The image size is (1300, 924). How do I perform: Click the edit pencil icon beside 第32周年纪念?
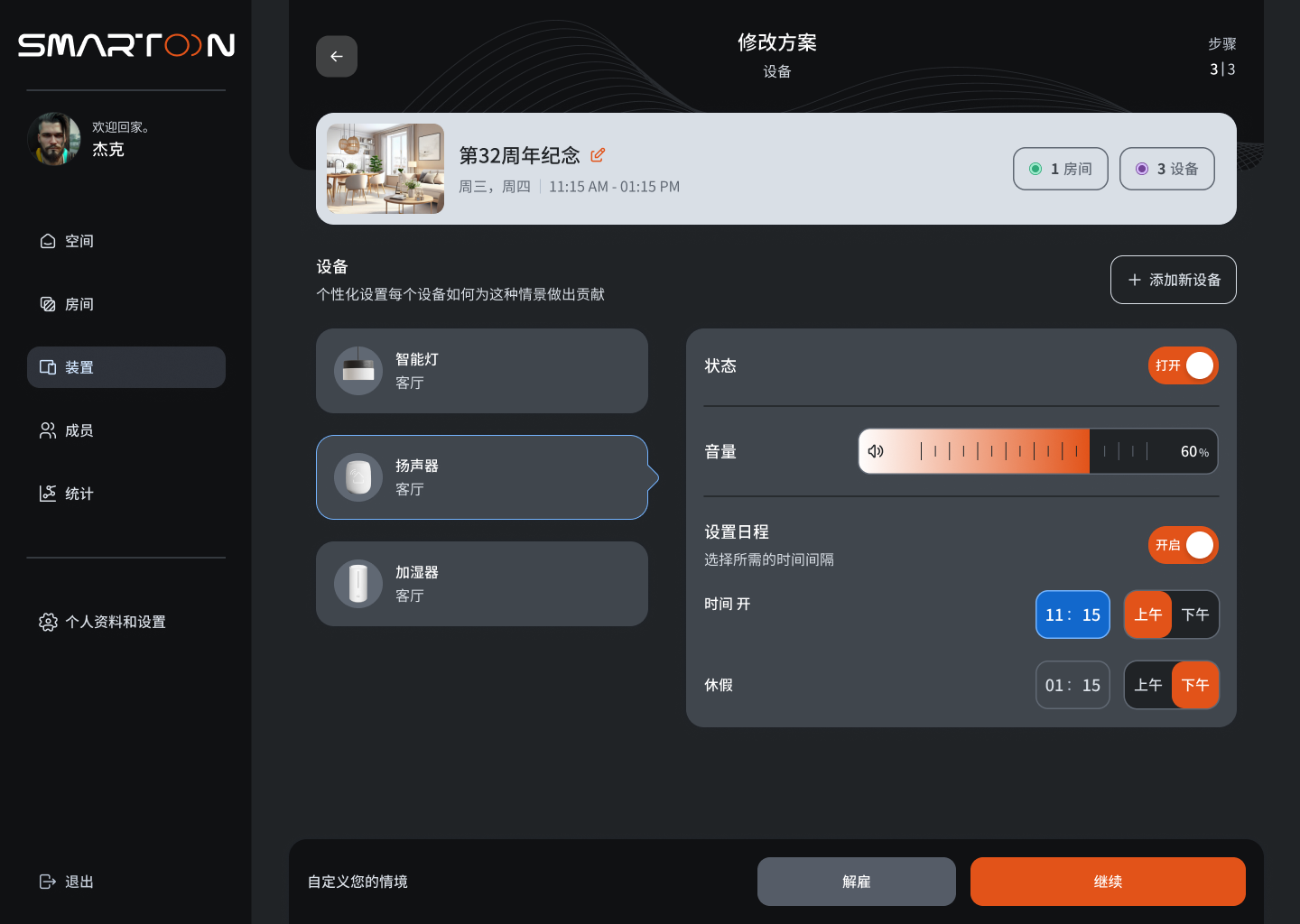[x=598, y=155]
